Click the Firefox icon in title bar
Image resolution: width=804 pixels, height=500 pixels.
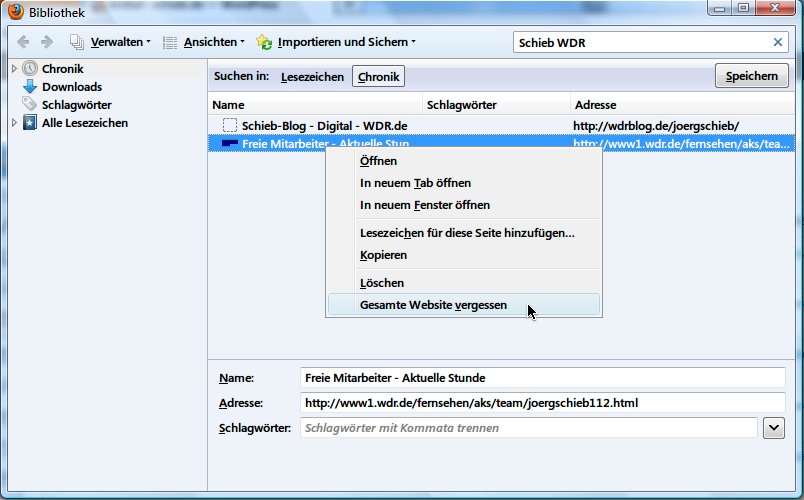pyautogui.click(x=15, y=11)
